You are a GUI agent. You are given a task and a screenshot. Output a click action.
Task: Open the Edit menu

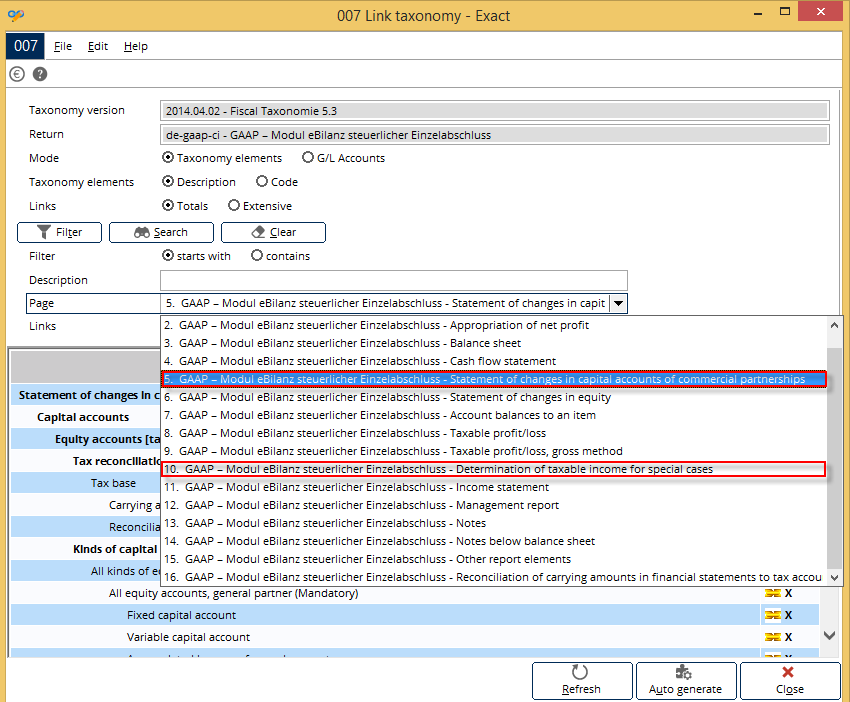click(98, 46)
